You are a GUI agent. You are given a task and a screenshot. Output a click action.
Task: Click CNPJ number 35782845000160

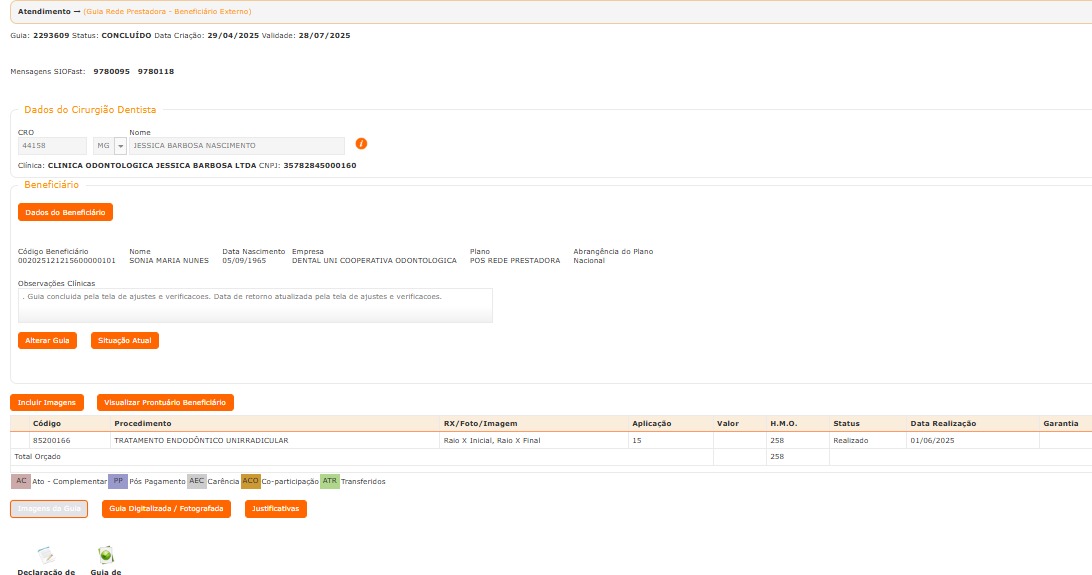(320, 166)
